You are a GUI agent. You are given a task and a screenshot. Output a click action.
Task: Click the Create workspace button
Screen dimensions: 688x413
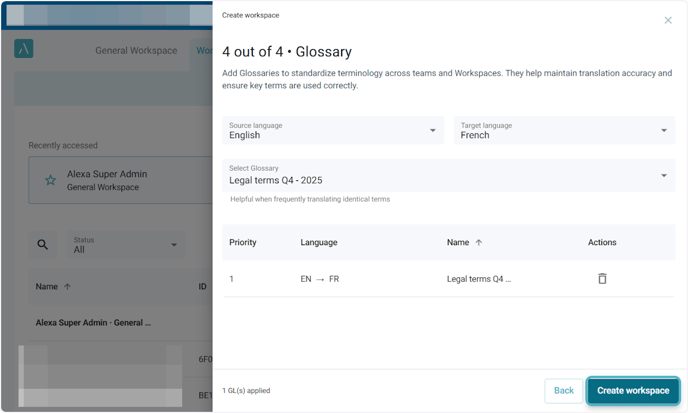pyautogui.click(x=632, y=391)
